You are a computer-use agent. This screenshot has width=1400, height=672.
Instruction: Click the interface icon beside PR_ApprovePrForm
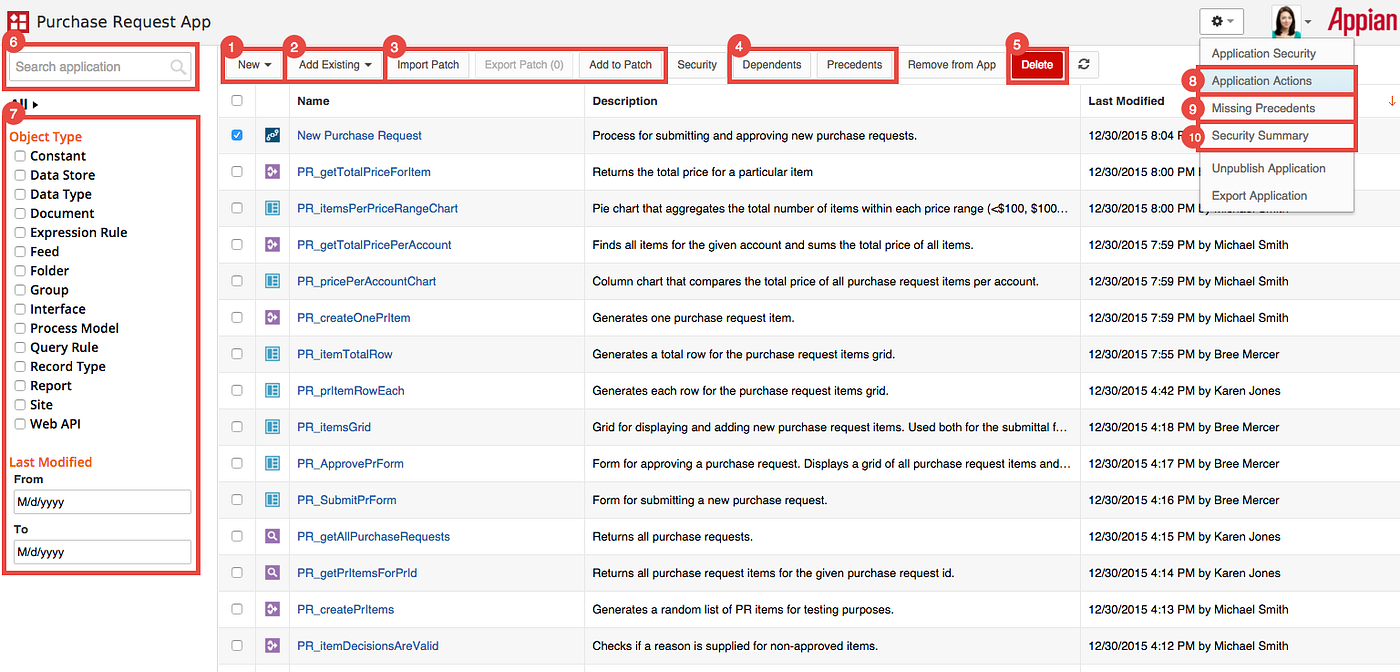pos(272,463)
